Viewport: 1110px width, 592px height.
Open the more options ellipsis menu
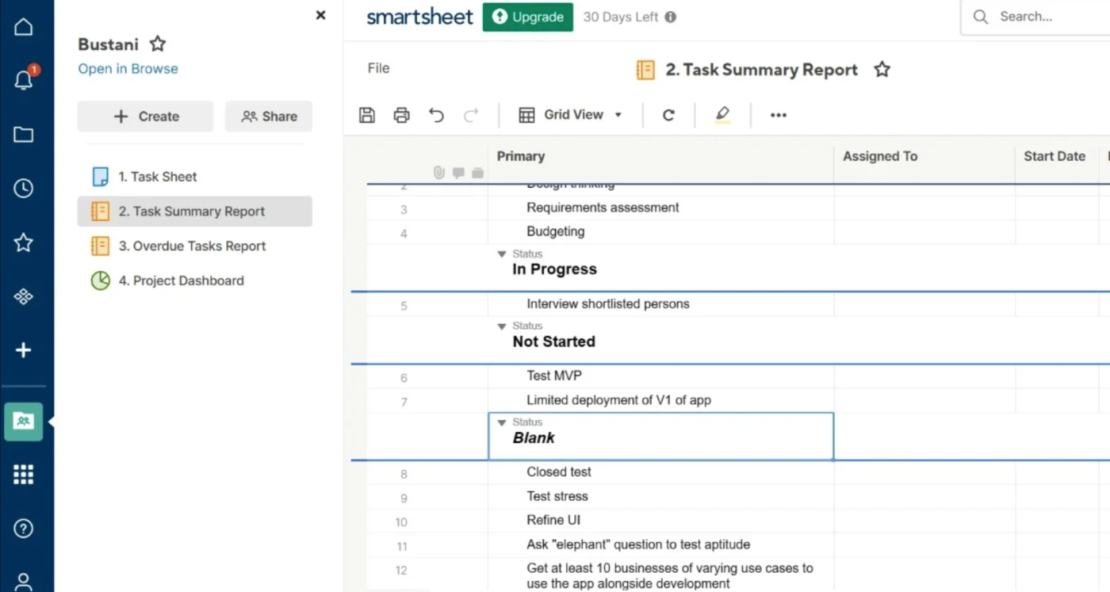(x=778, y=115)
